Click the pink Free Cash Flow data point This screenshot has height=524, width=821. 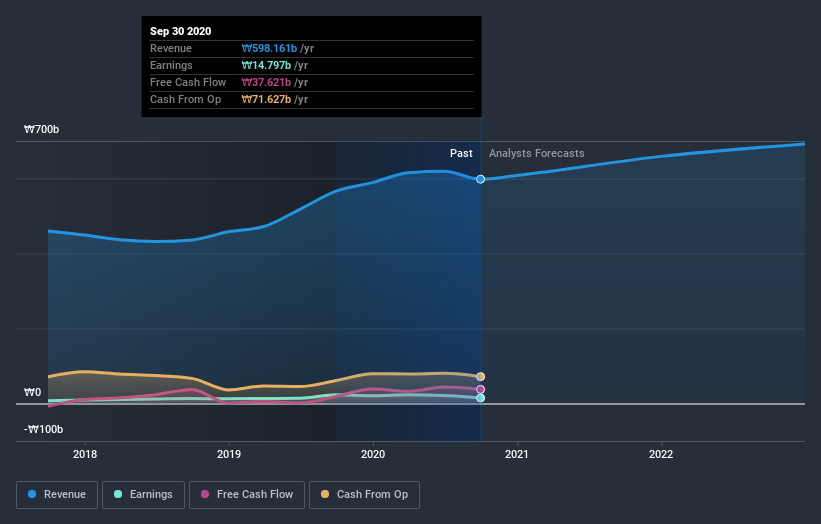click(480, 389)
